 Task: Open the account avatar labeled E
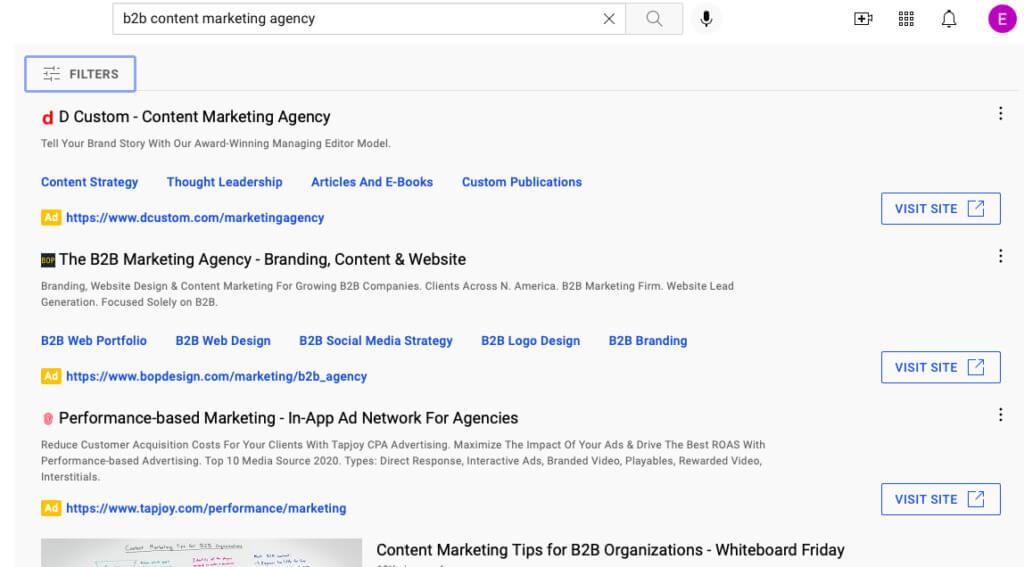click(x=1002, y=19)
